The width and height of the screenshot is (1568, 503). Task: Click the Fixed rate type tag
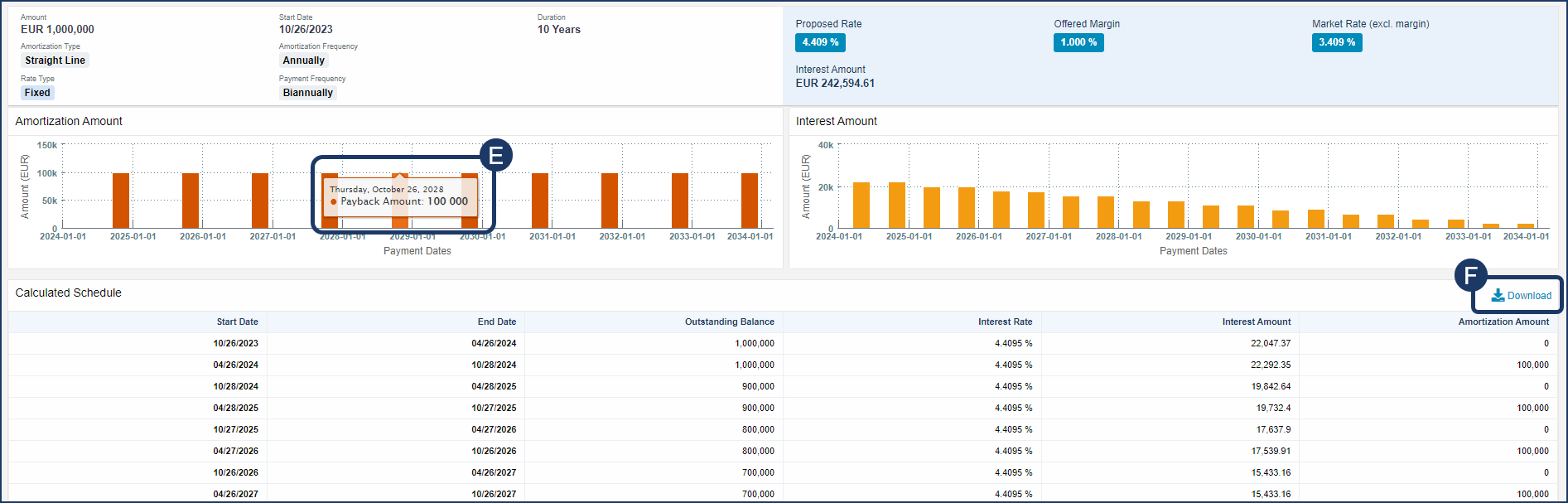tap(37, 93)
